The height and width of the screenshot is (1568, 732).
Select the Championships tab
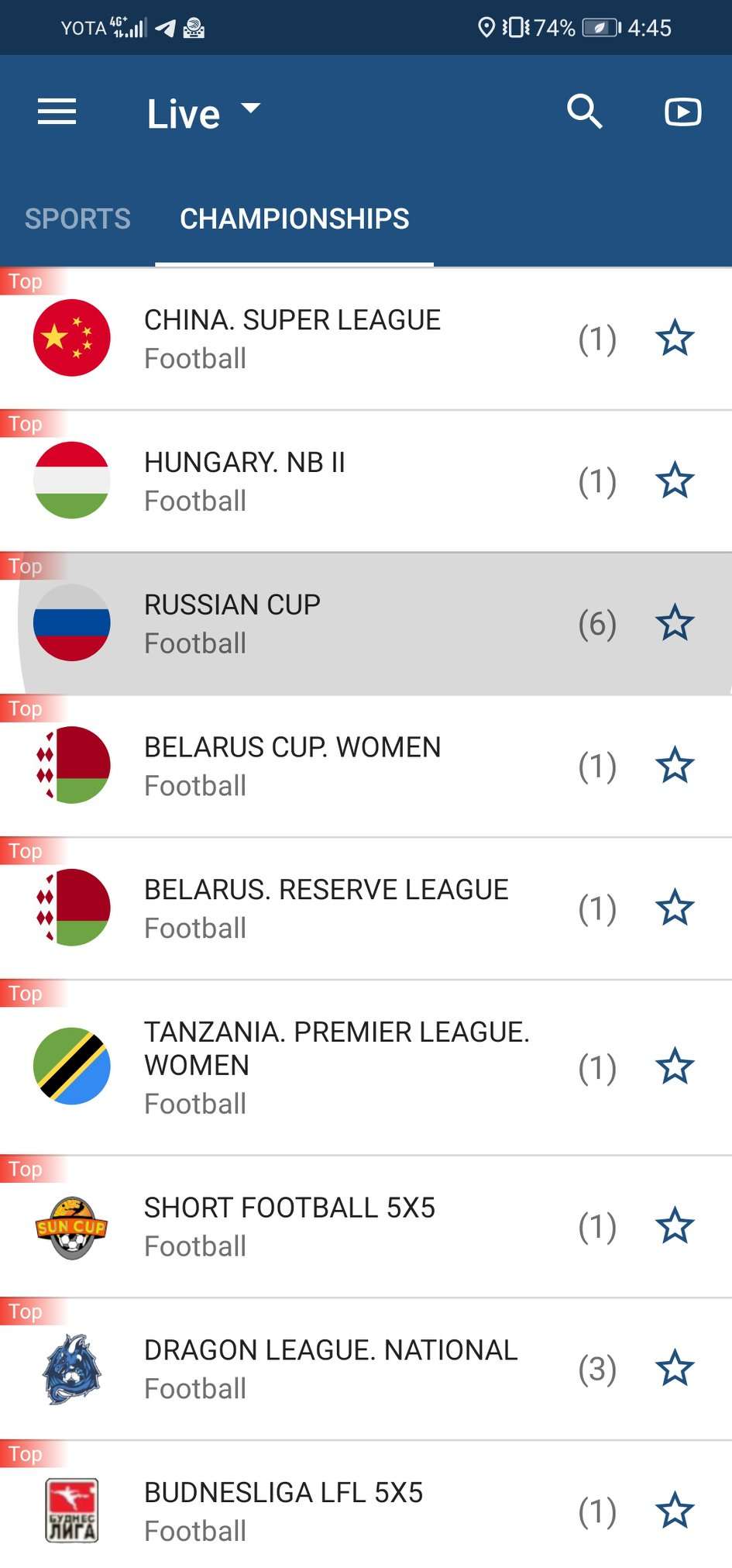pos(294,219)
